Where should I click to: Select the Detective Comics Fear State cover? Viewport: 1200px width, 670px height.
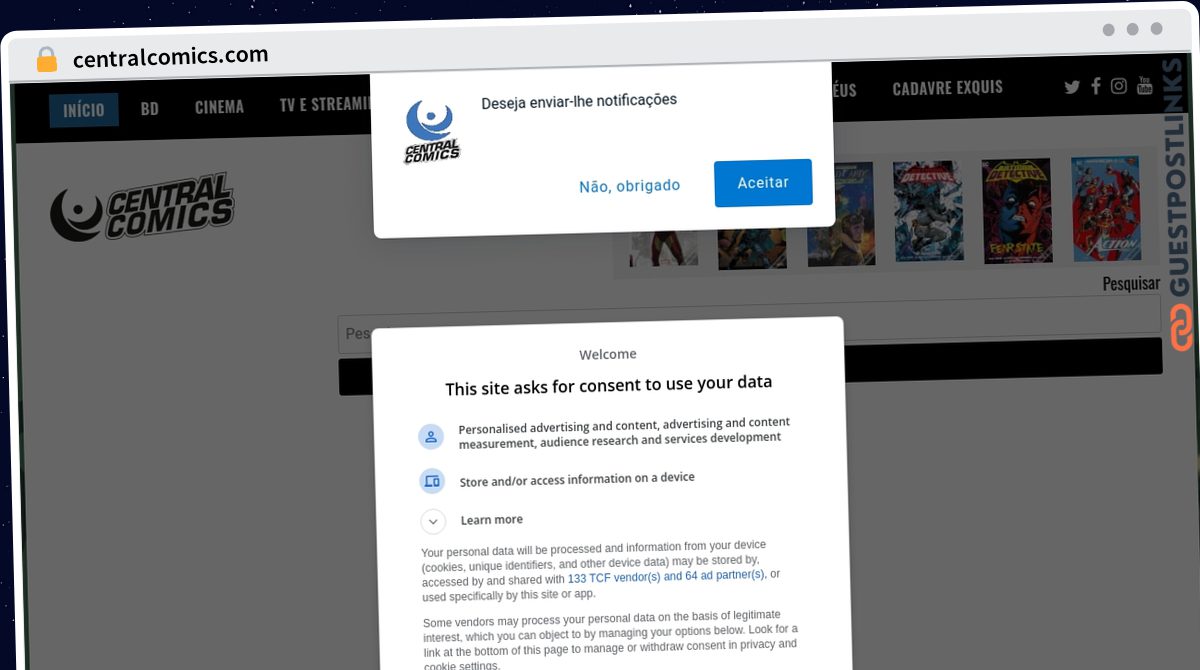[x=1018, y=210]
